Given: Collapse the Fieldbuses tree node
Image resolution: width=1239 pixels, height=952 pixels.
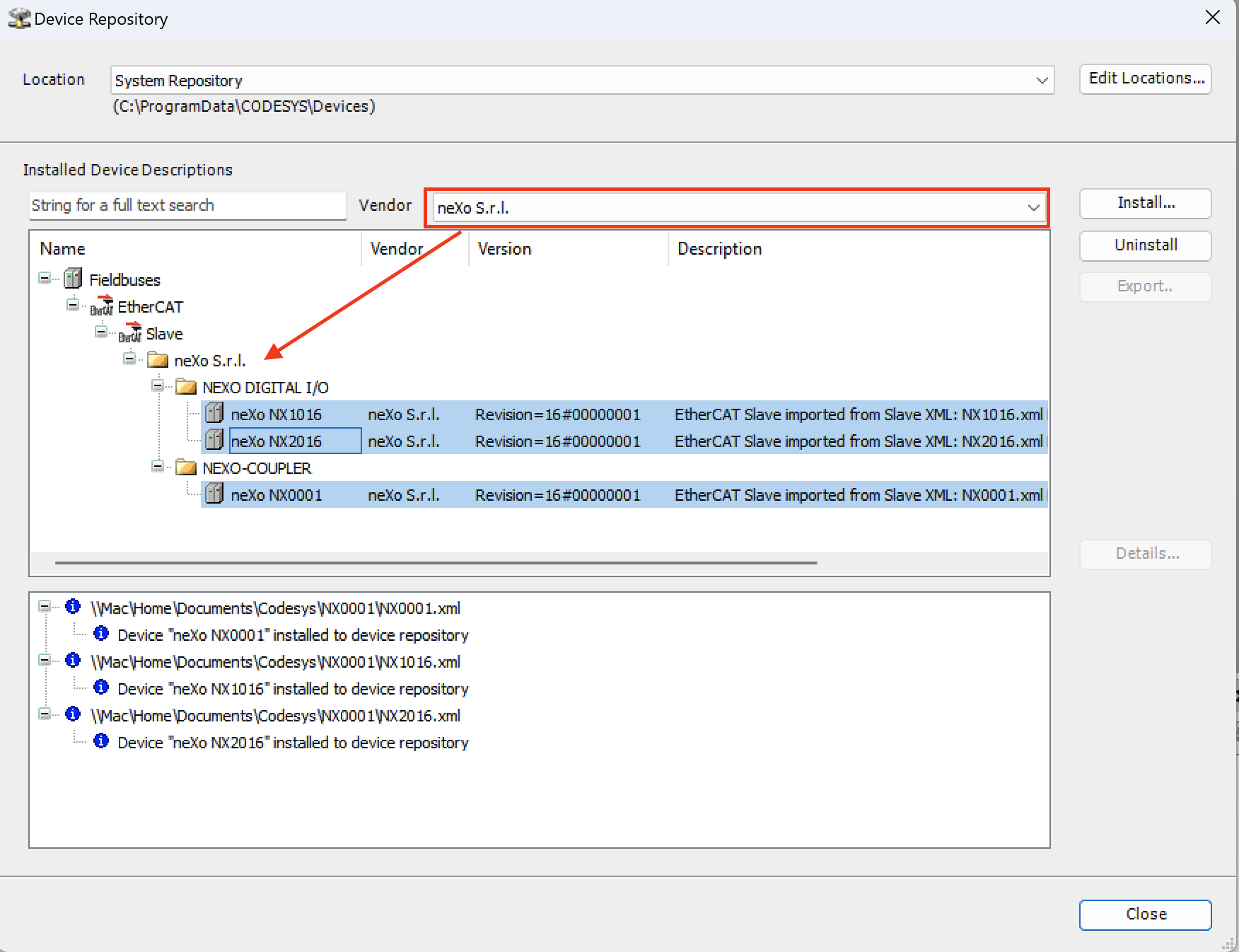Looking at the screenshot, I should click(x=45, y=278).
